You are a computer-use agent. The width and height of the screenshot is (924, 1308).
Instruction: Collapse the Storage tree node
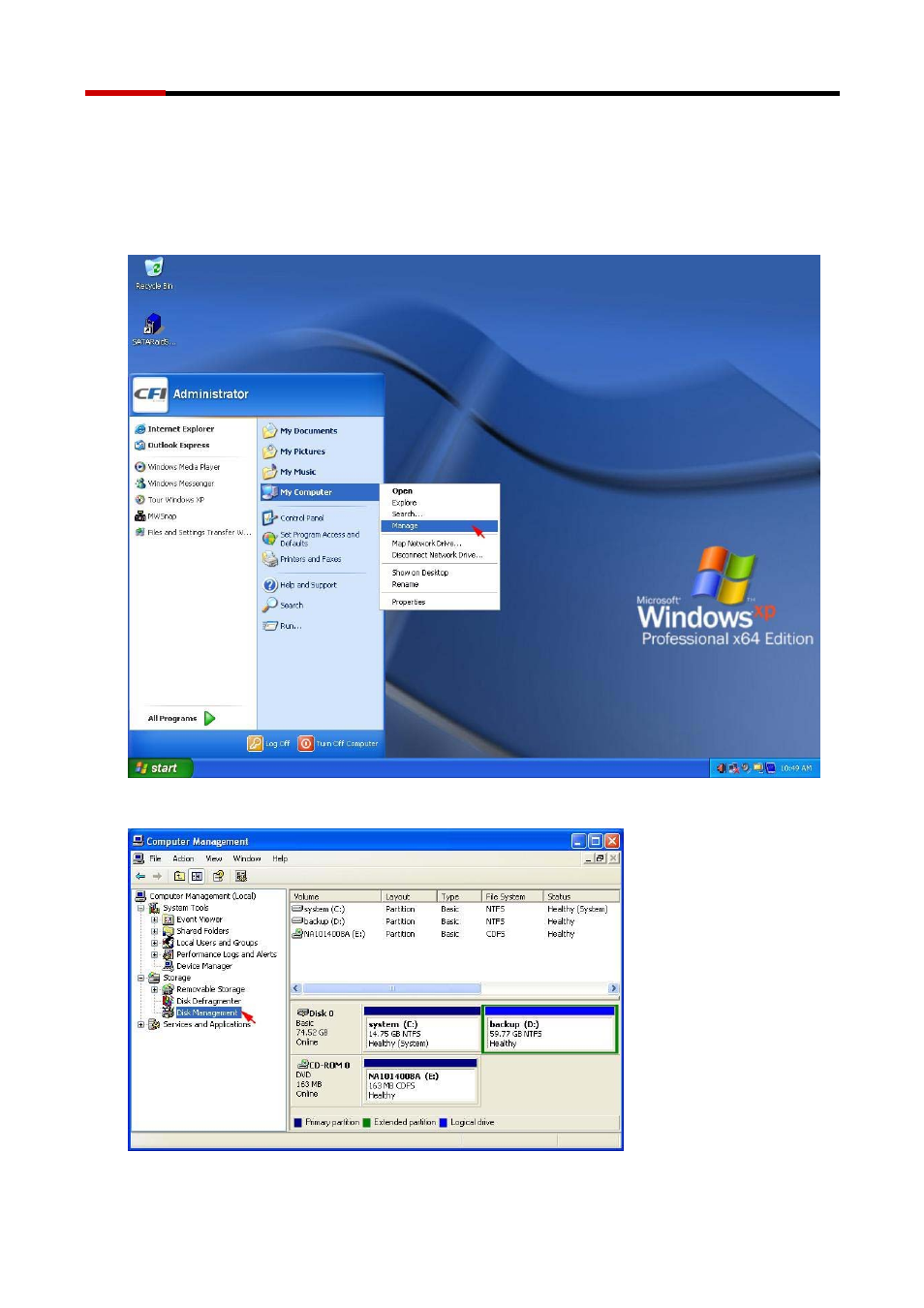(x=140, y=978)
